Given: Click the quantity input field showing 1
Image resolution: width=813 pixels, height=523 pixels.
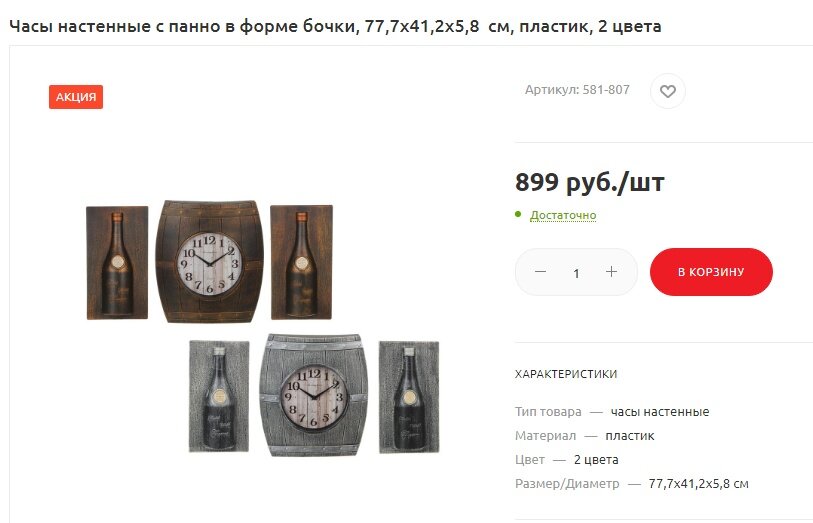Looking at the screenshot, I should pos(576,273).
